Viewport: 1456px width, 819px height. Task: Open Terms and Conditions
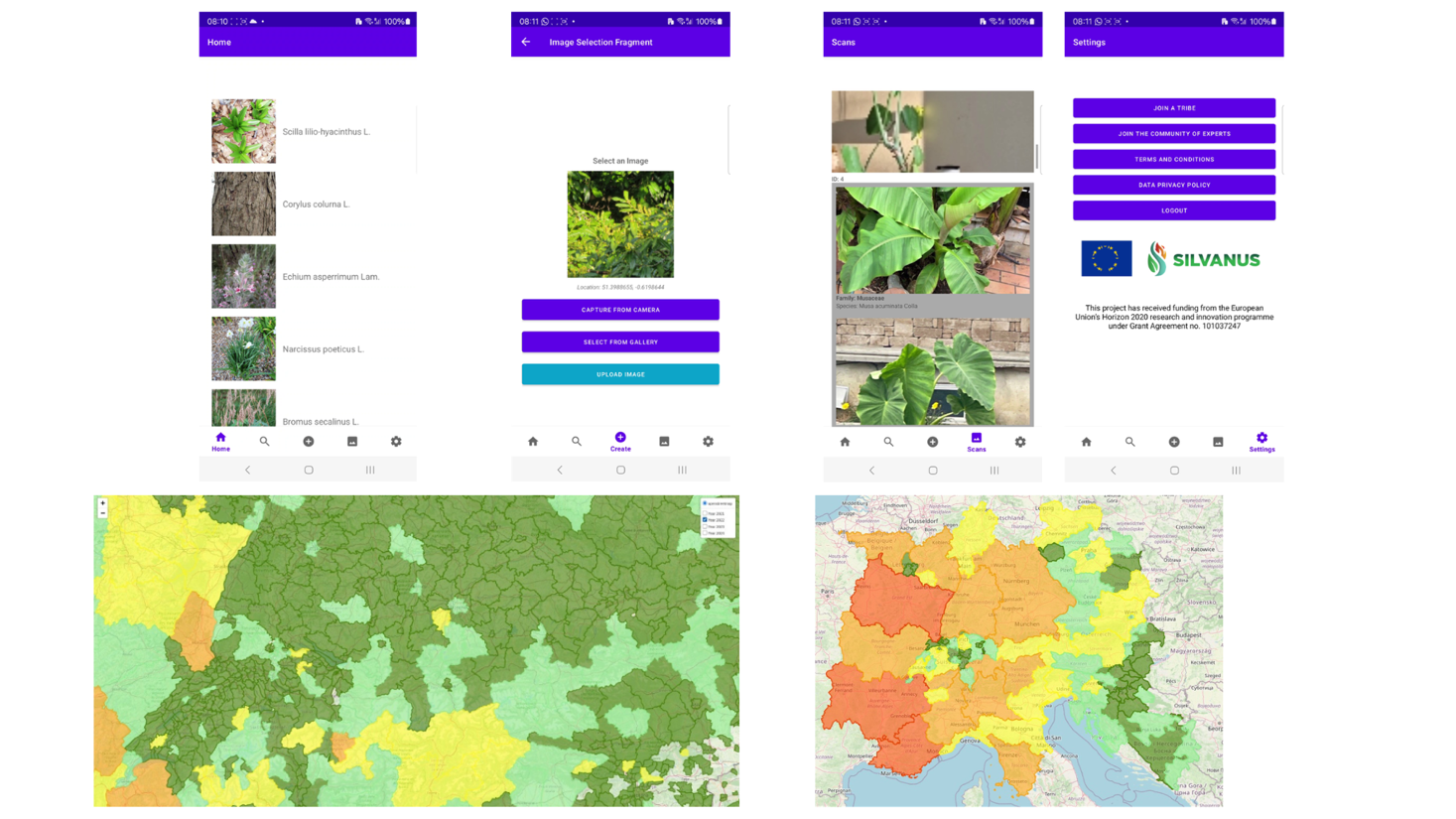[x=1174, y=159]
